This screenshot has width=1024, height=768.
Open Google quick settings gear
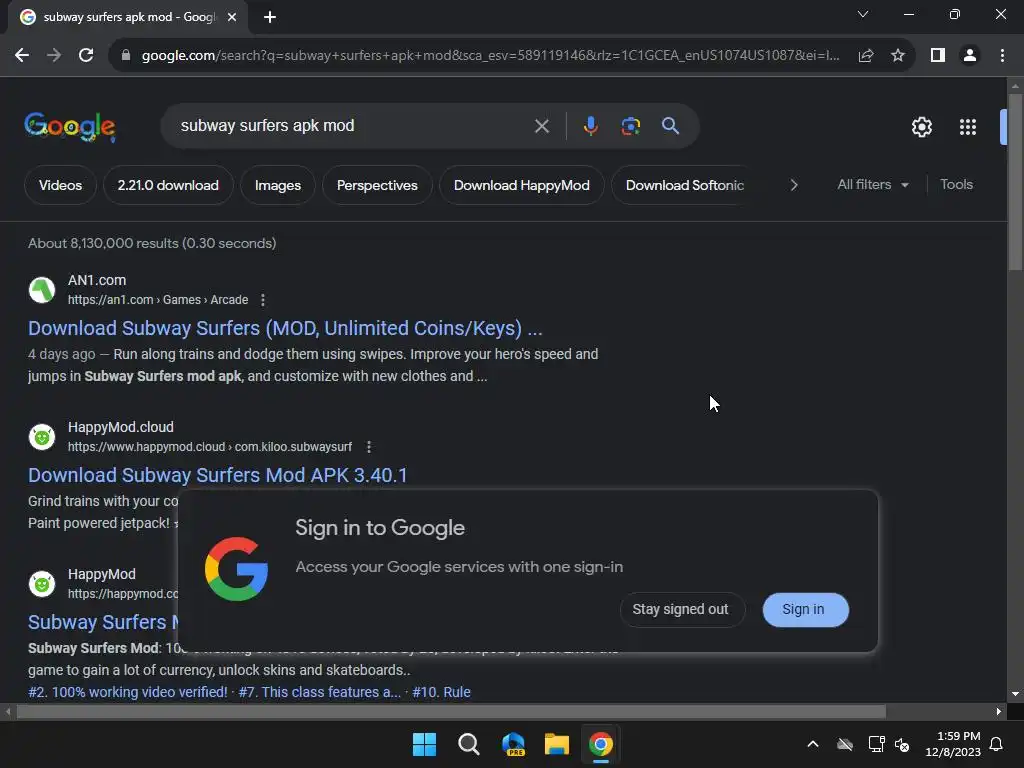point(921,127)
